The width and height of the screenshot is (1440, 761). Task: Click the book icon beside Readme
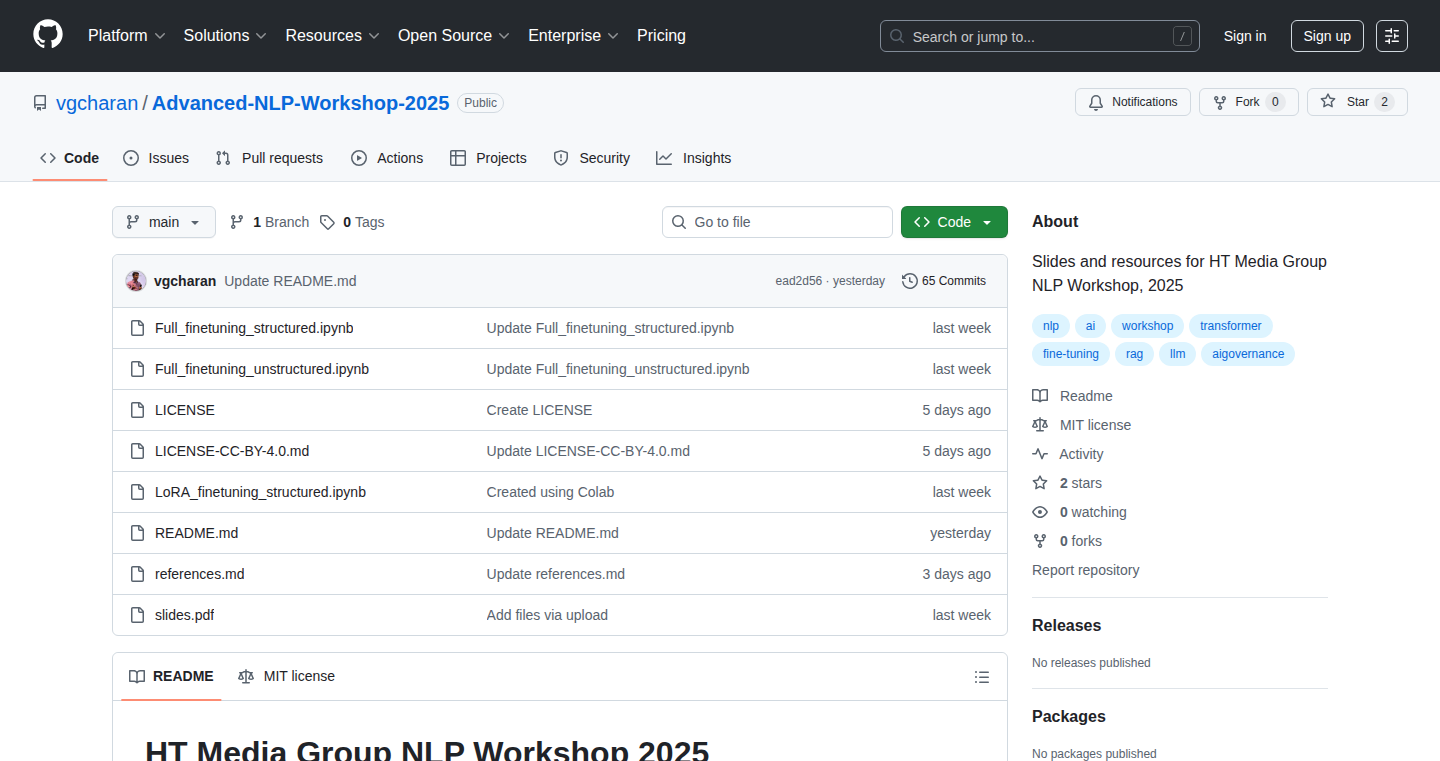[x=1040, y=396]
